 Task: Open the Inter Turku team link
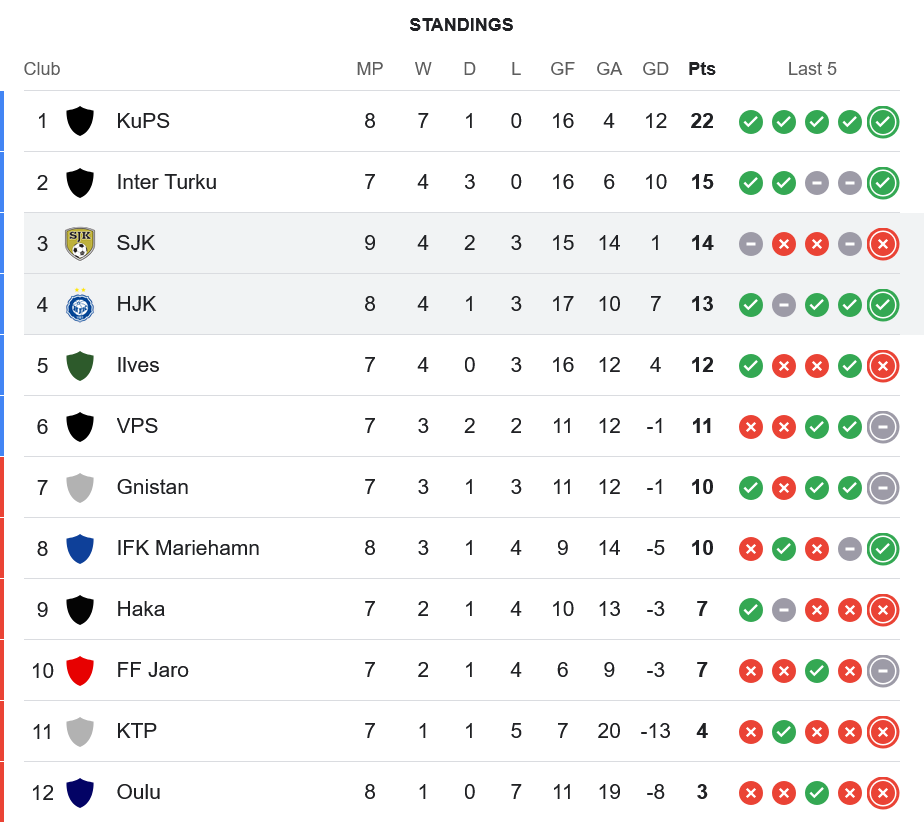[166, 182]
